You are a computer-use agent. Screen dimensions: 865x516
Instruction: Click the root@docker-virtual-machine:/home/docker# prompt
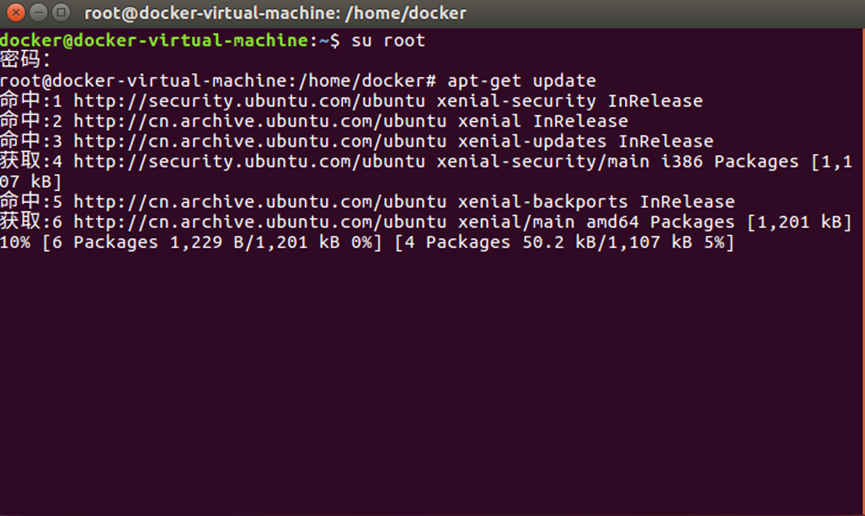[x=218, y=81]
